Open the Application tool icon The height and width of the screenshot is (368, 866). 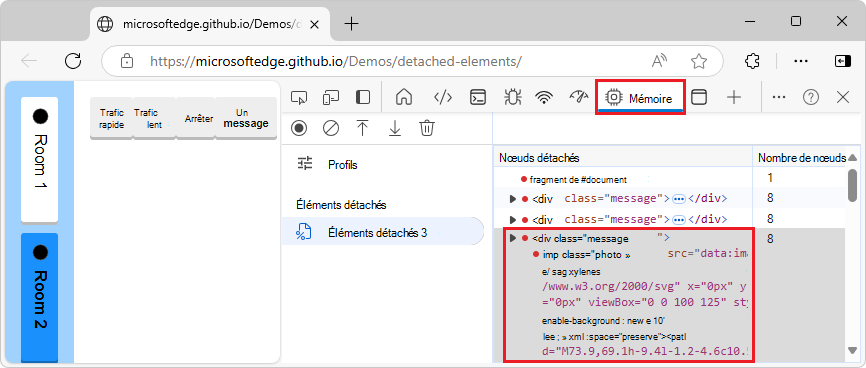pos(699,98)
